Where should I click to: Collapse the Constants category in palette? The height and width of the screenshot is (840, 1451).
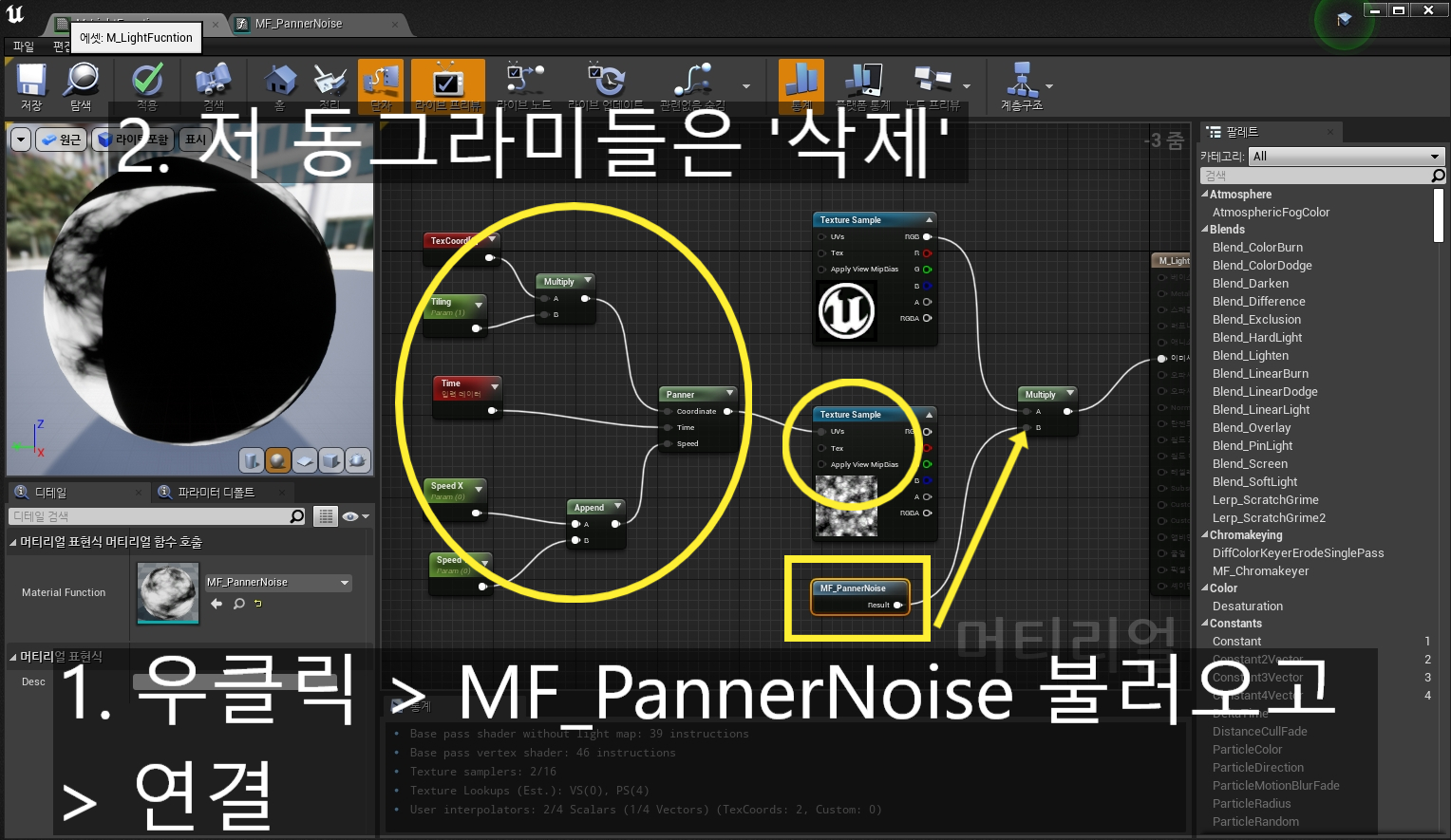(x=1204, y=624)
